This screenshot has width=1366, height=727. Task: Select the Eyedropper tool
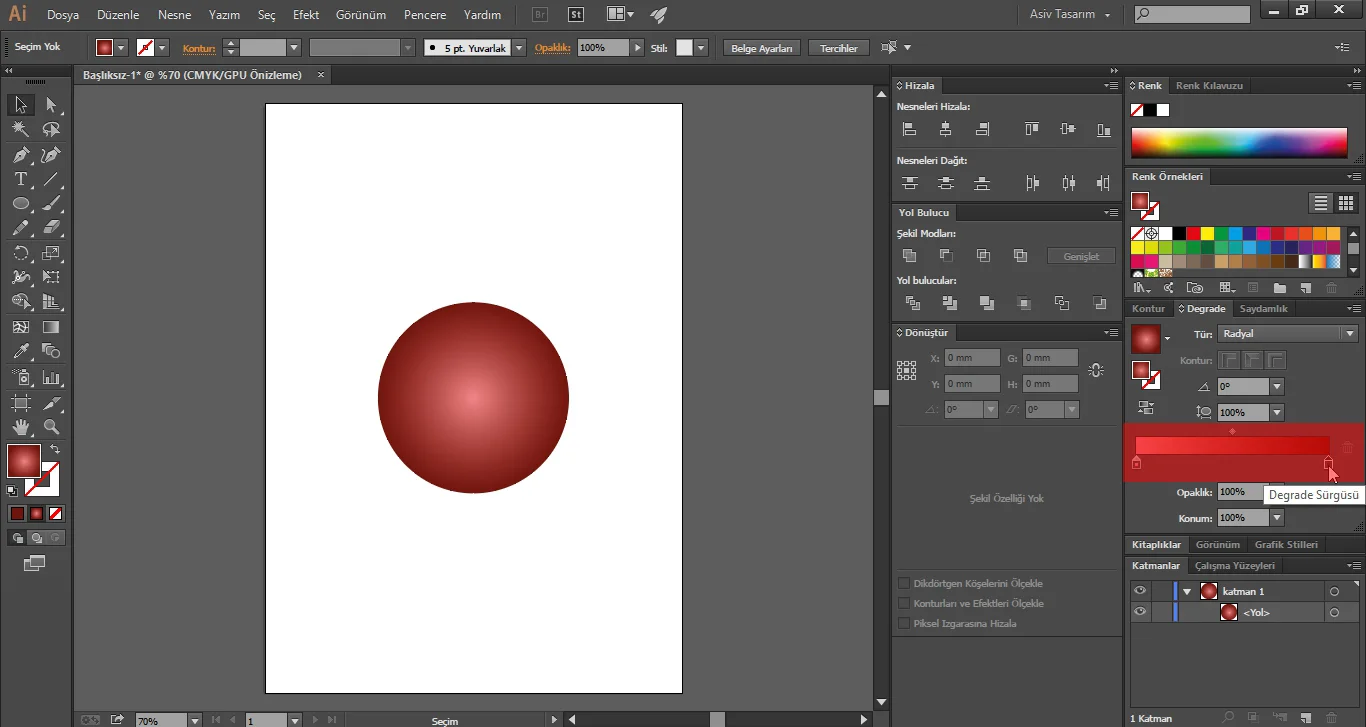(x=20, y=352)
